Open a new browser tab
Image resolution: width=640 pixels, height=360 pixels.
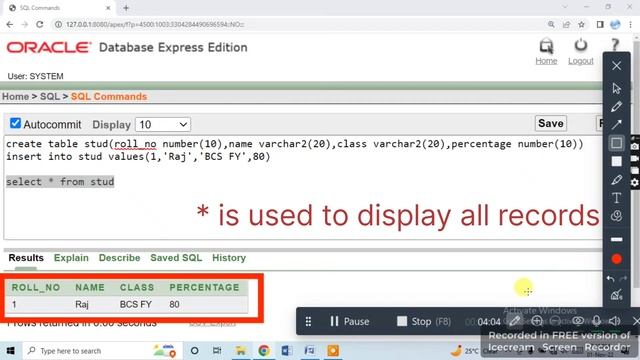point(126,8)
